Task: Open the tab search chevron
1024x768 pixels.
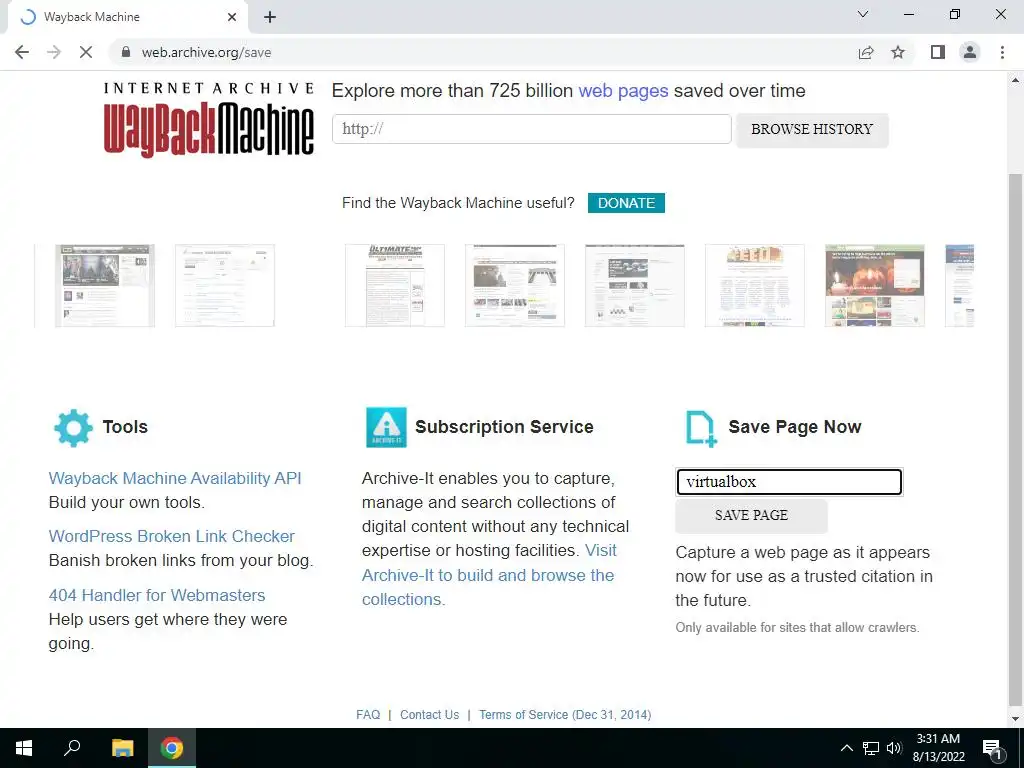Action: click(x=863, y=14)
